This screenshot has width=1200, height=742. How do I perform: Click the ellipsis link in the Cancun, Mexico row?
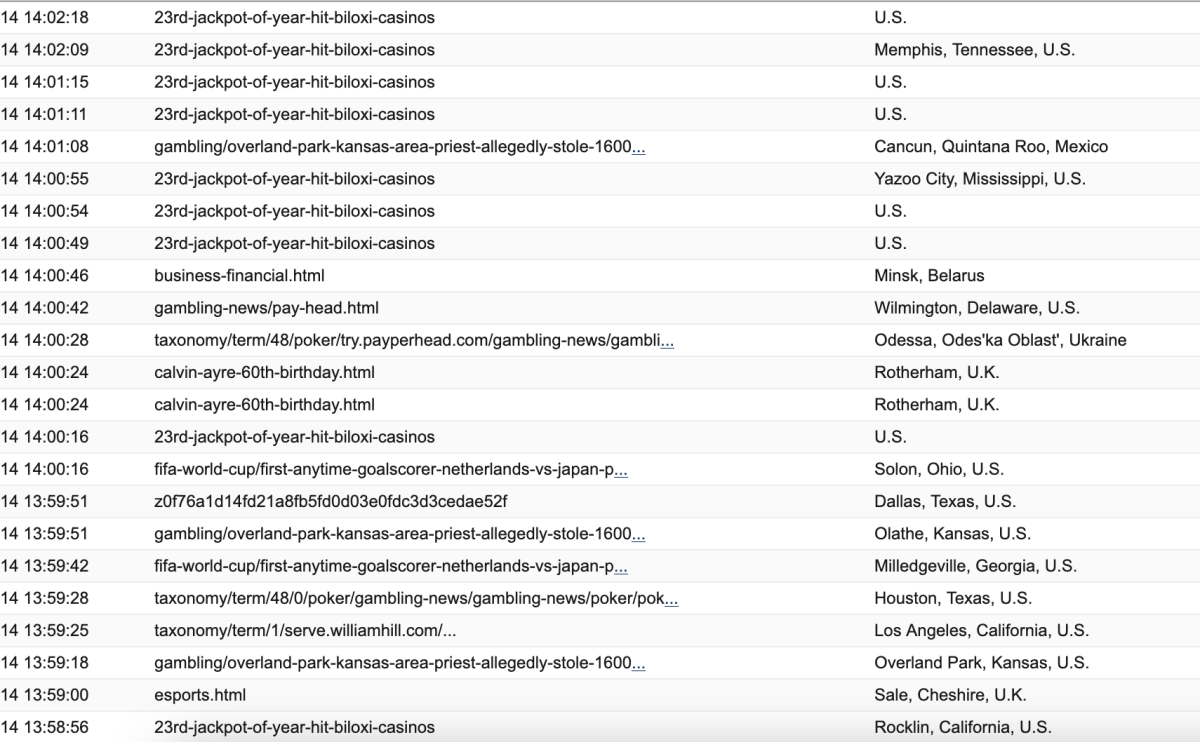pos(638,147)
